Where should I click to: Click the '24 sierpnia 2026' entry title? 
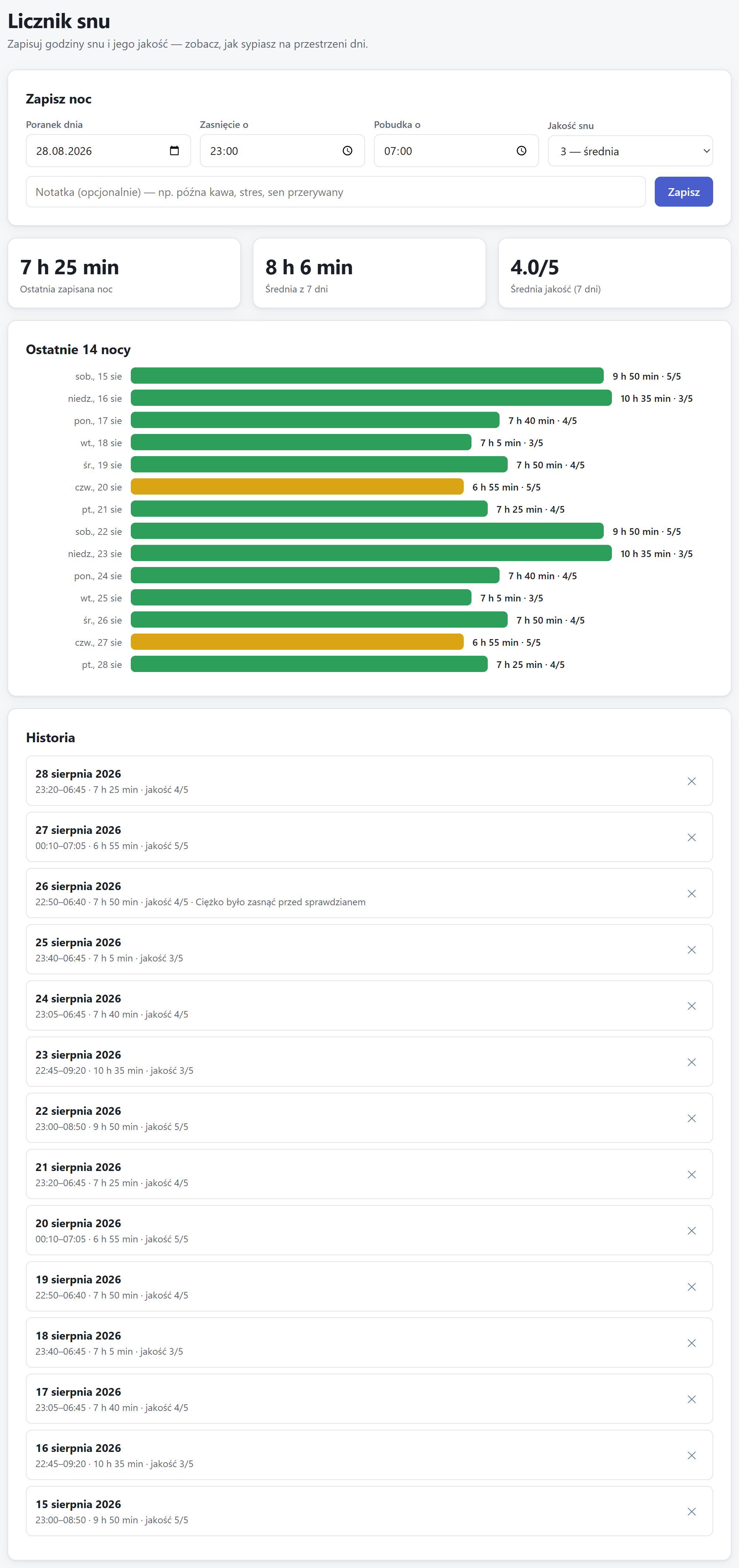click(78, 998)
